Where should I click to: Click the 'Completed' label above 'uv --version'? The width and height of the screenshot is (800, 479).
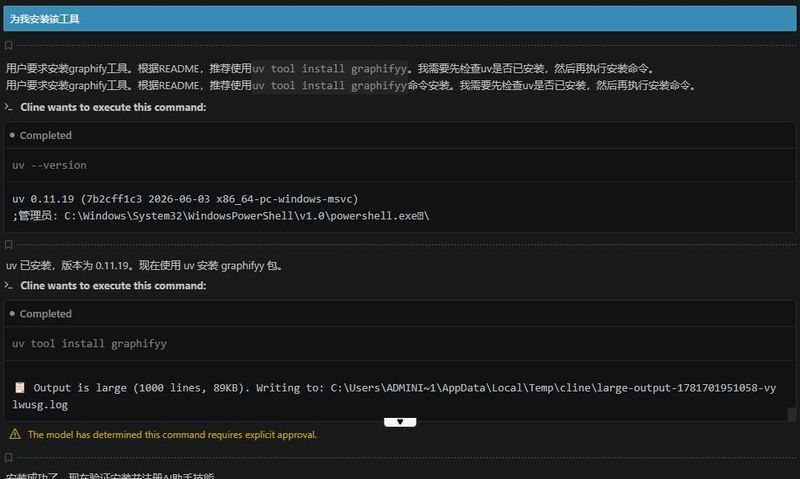click(x=46, y=135)
